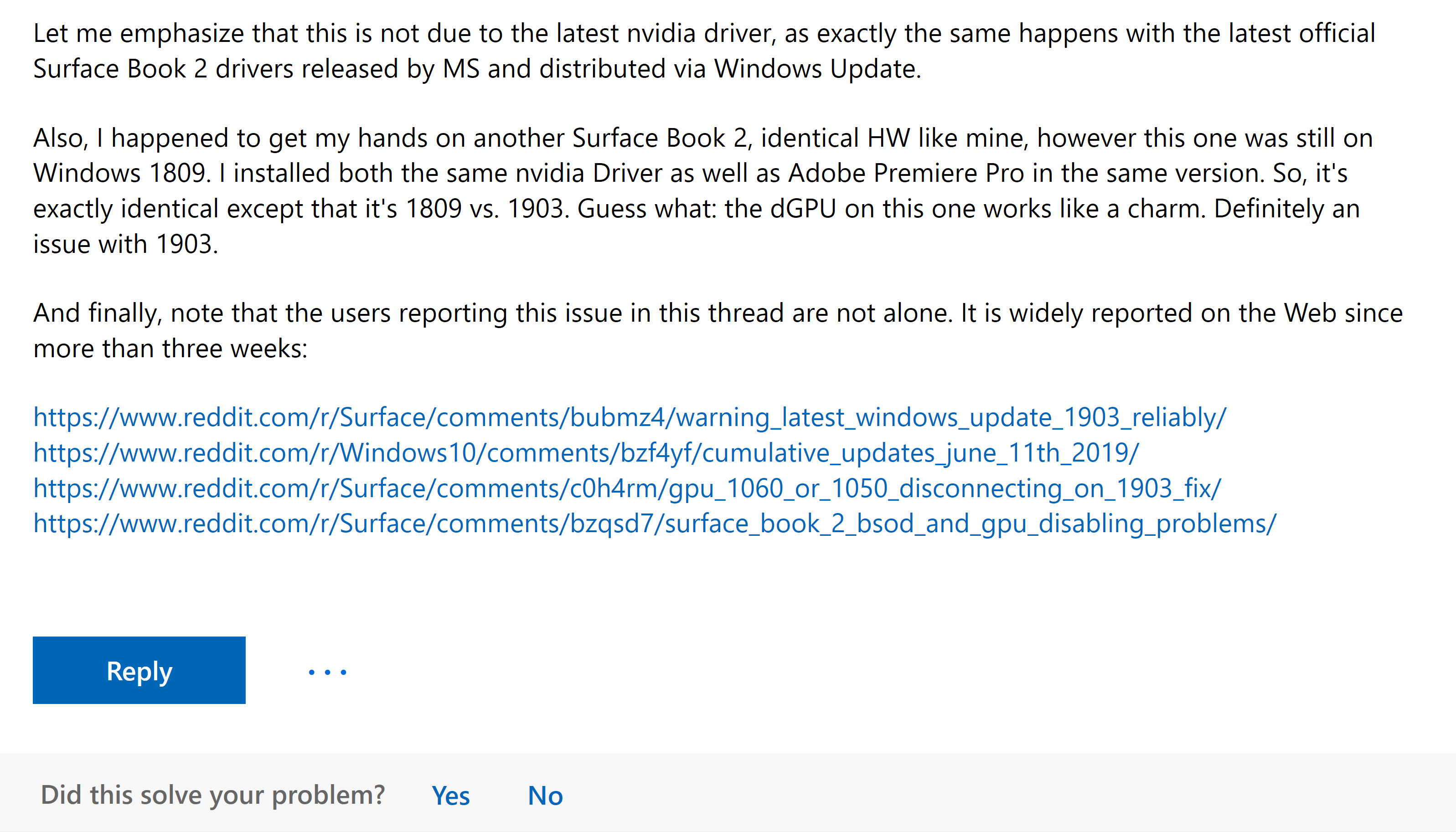This screenshot has height=832, width=1456.
Task: Click the text "more than three weeks:"
Action: pyautogui.click(x=170, y=349)
